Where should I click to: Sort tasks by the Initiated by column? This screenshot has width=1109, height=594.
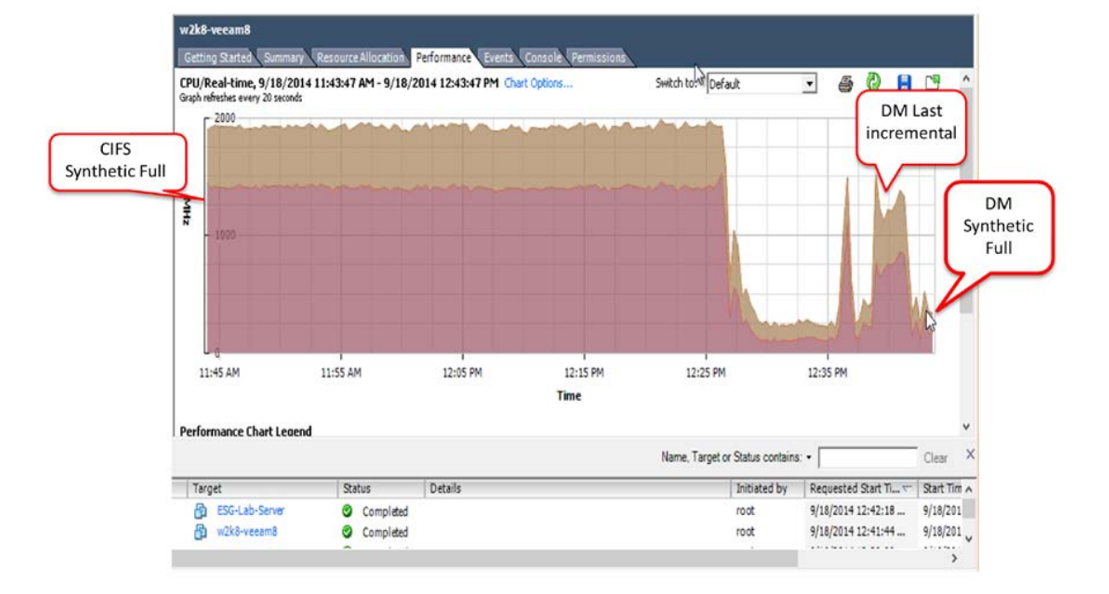click(767, 489)
